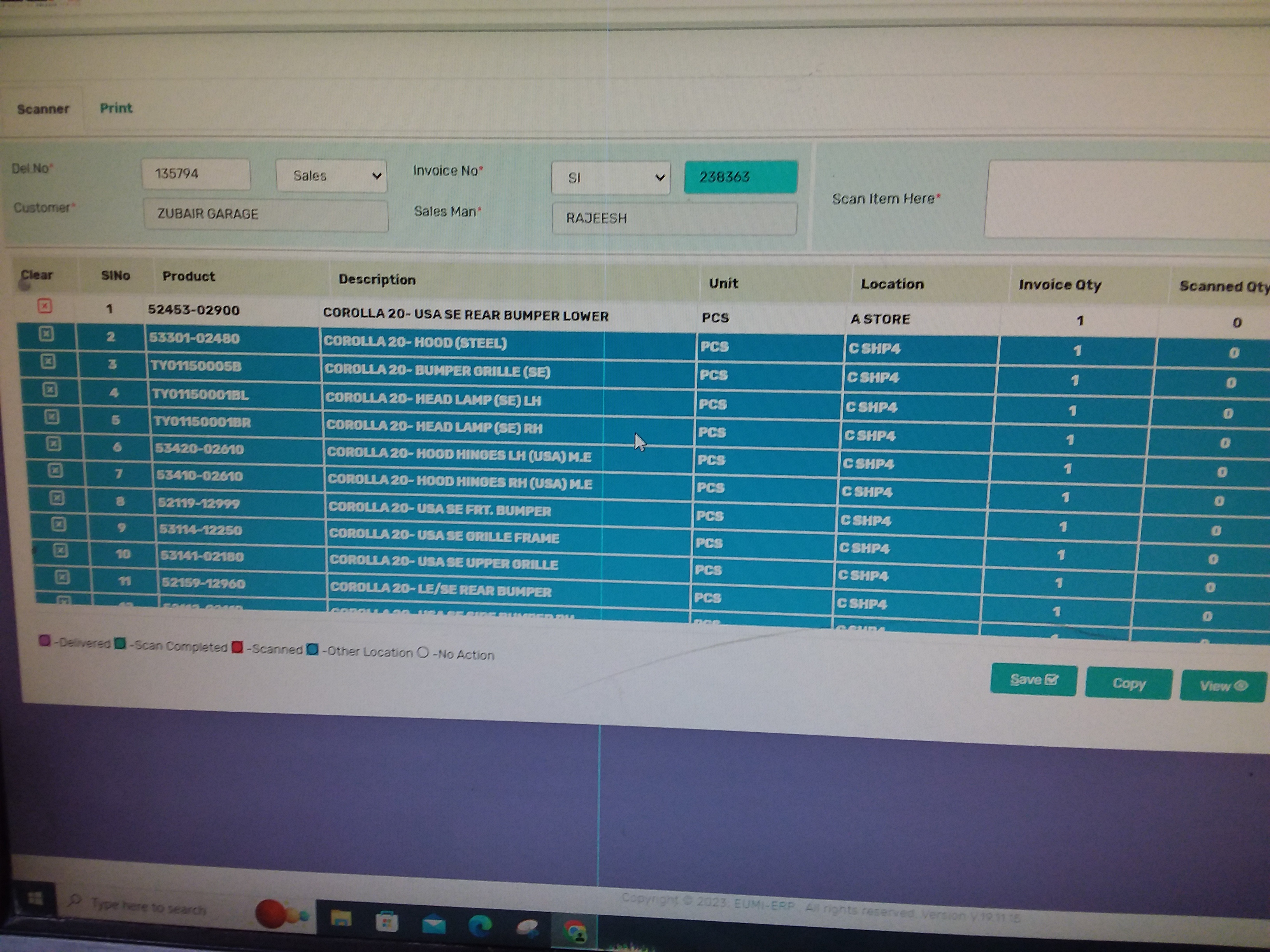Select COROLLA 20- USA SE UPPER GRILLE
Image resolution: width=1270 pixels, height=952 pixels.
[x=444, y=562]
